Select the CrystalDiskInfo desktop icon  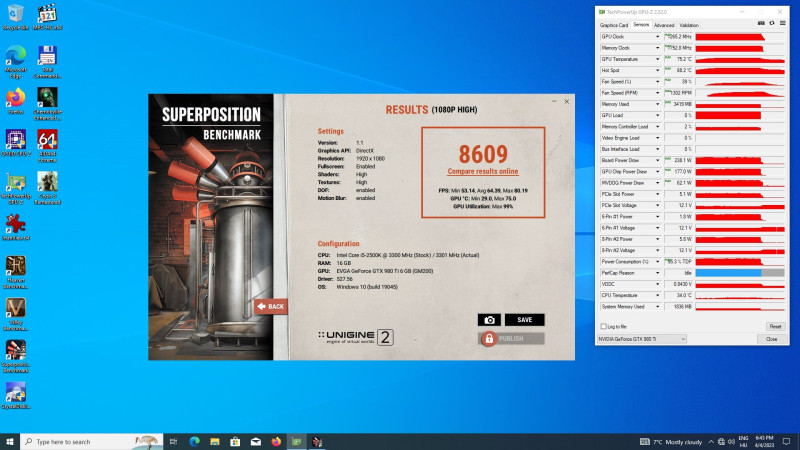click(15, 396)
